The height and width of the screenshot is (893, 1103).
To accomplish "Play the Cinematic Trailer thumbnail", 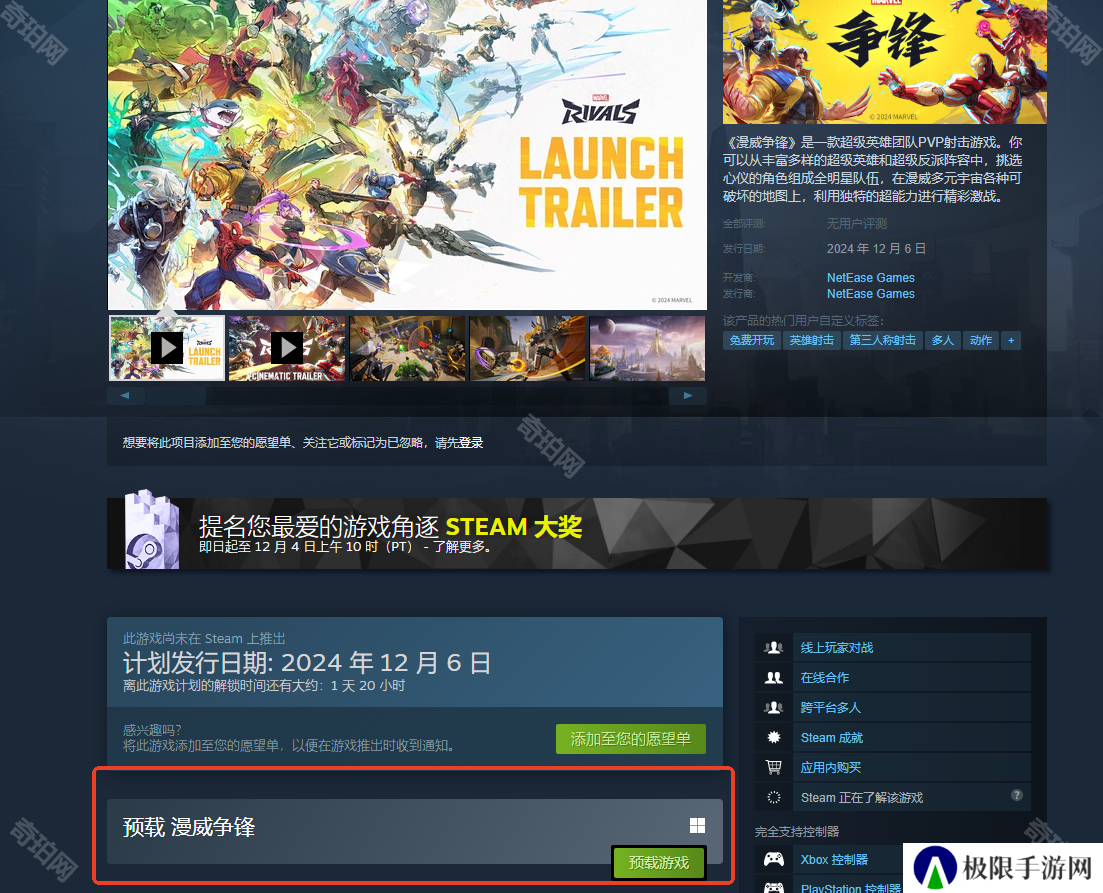I will pyautogui.click(x=287, y=348).
